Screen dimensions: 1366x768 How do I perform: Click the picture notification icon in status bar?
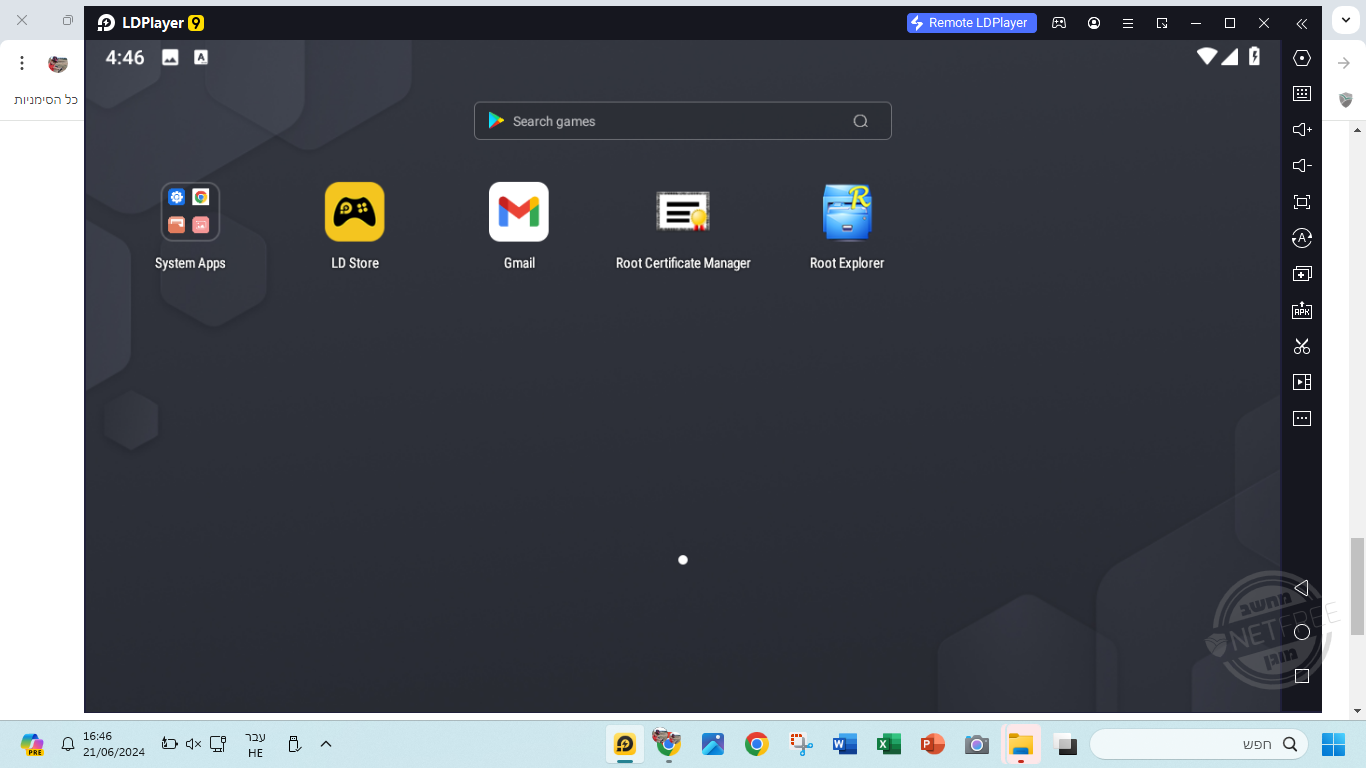[171, 58]
